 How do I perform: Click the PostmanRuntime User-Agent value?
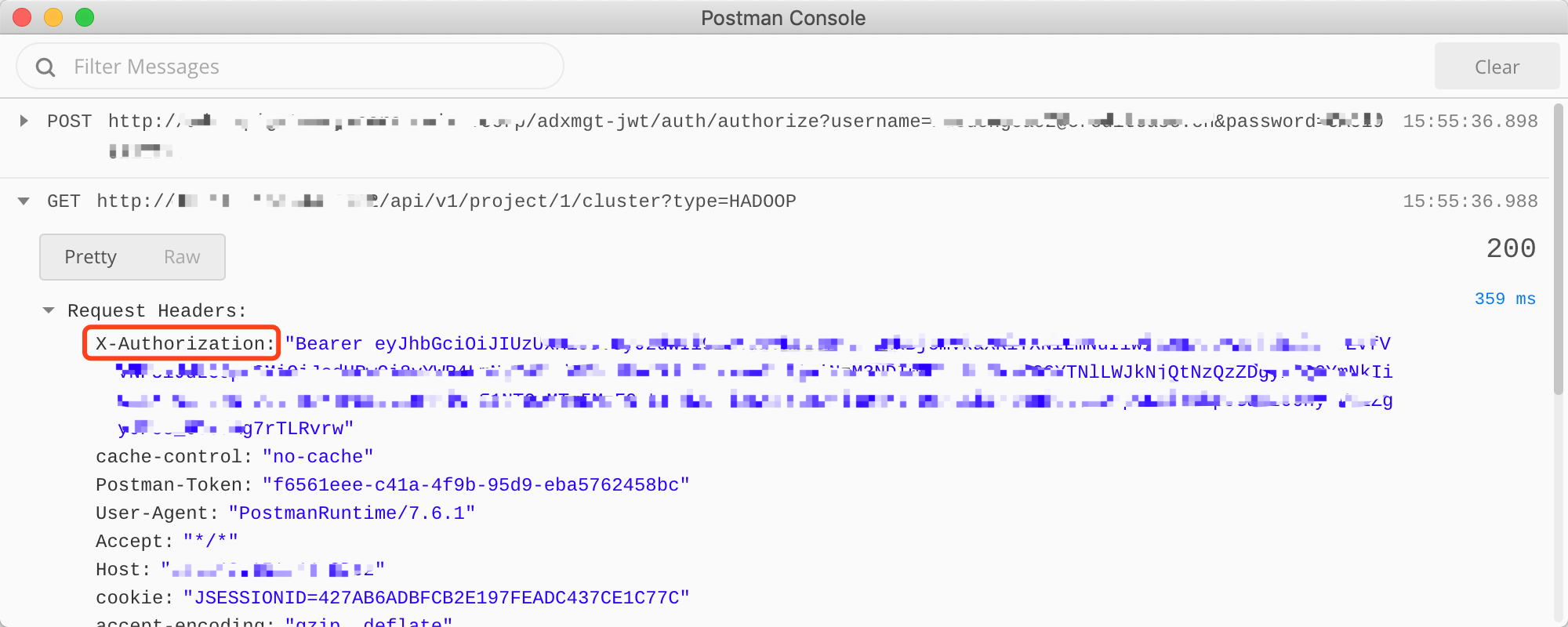tap(351, 513)
